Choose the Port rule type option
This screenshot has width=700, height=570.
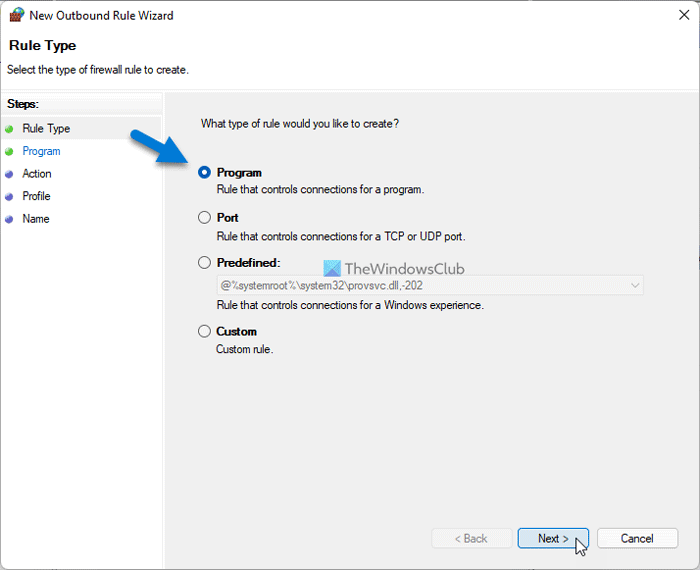tap(205, 217)
